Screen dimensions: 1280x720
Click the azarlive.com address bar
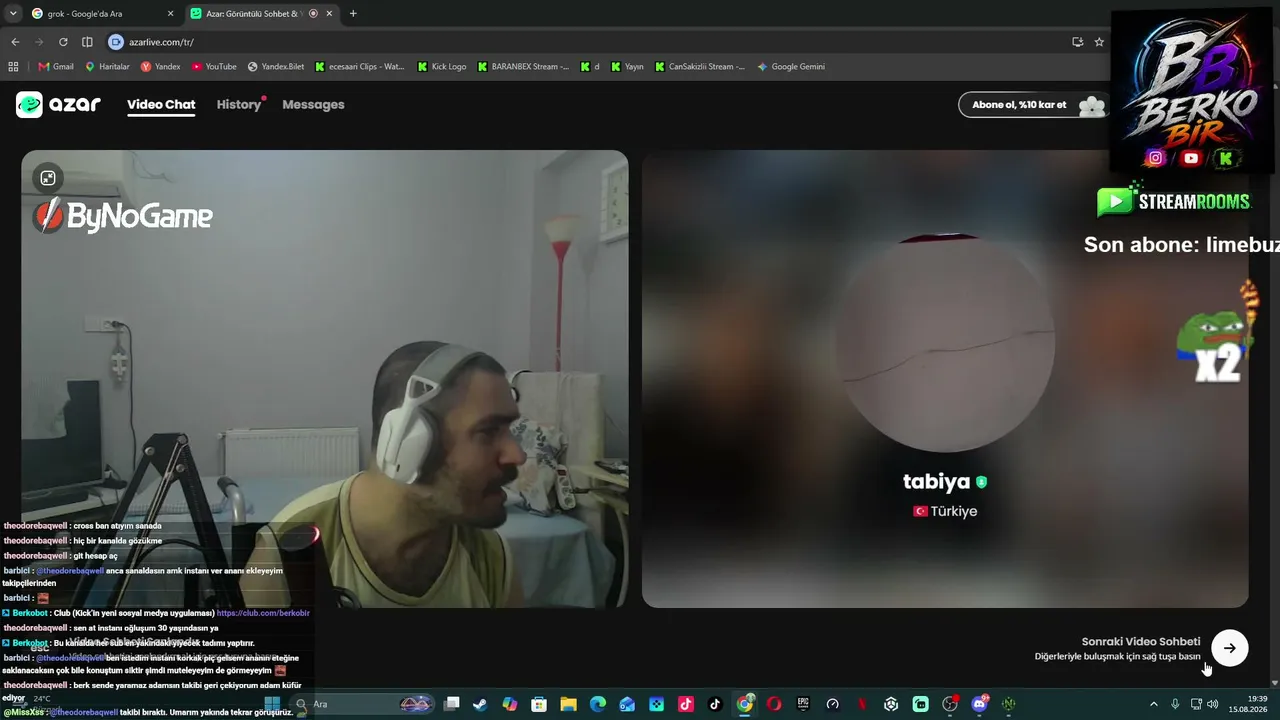[x=590, y=42]
